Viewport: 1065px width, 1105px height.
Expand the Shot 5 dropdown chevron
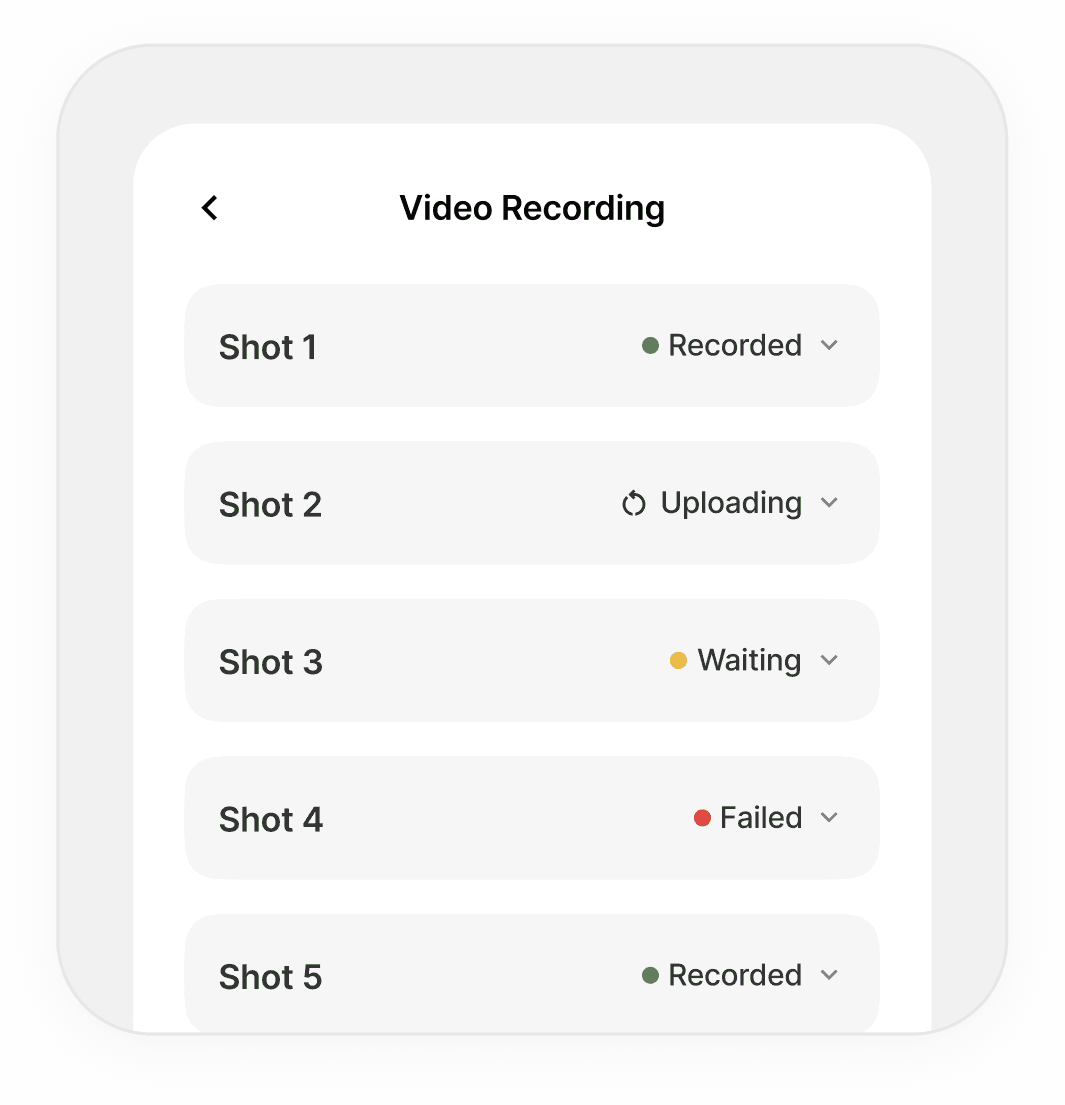[829, 975]
